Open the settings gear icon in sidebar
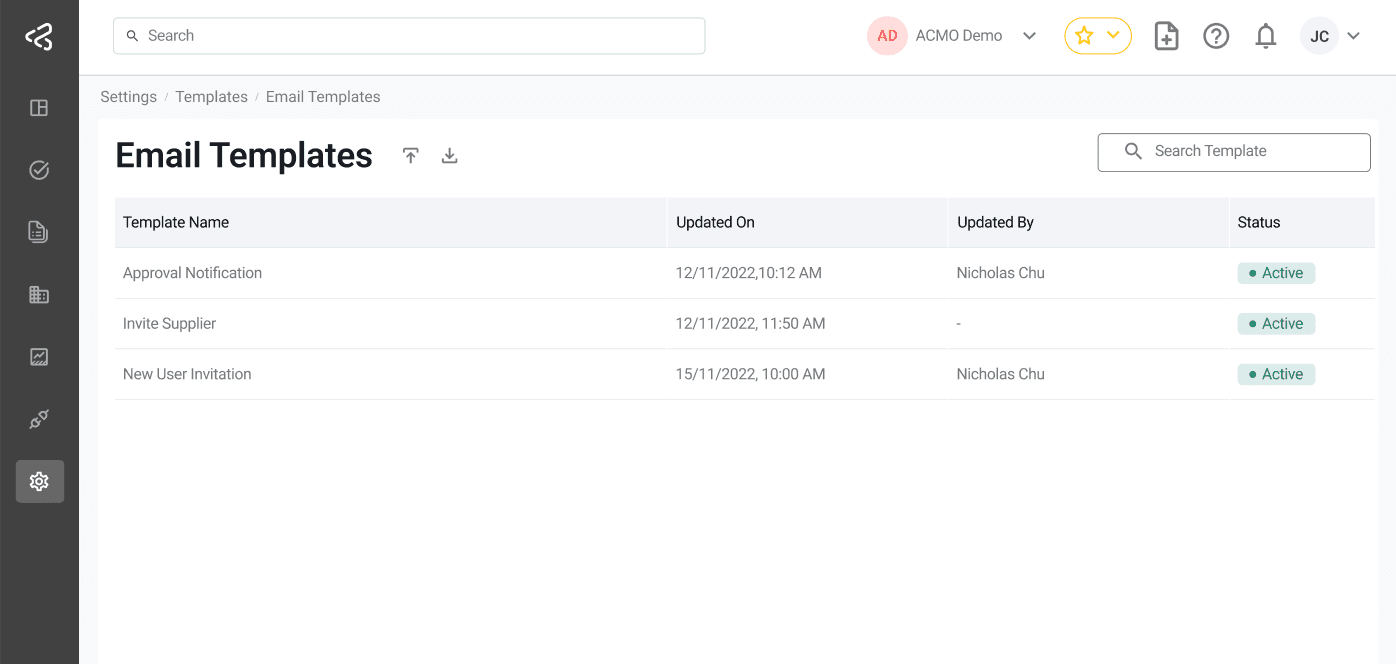This screenshot has width=1396, height=664. coord(39,481)
